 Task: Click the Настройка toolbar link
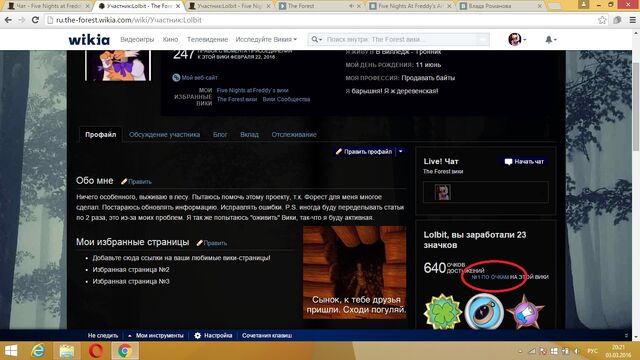click(x=218, y=336)
